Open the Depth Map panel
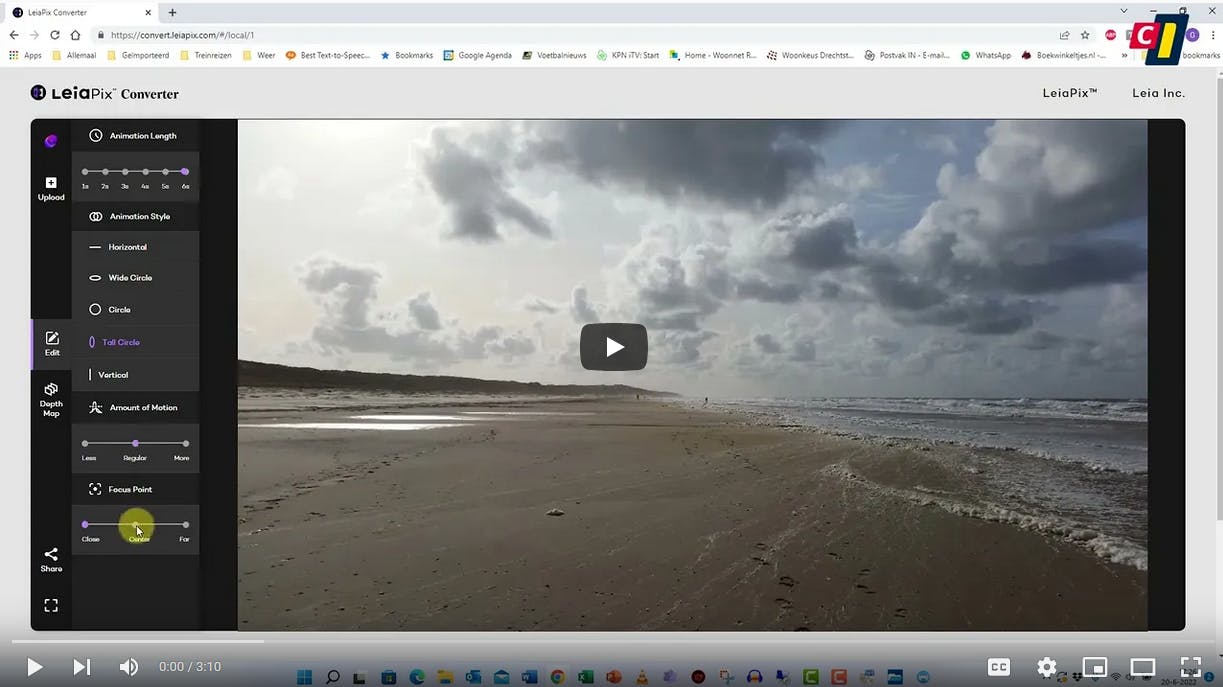This screenshot has height=687, width=1223. [x=51, y=400]
